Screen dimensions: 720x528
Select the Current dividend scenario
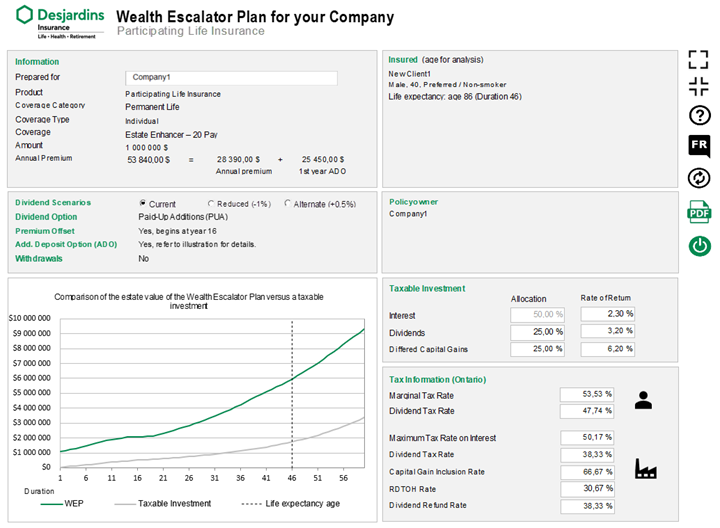tap(143, 203)
